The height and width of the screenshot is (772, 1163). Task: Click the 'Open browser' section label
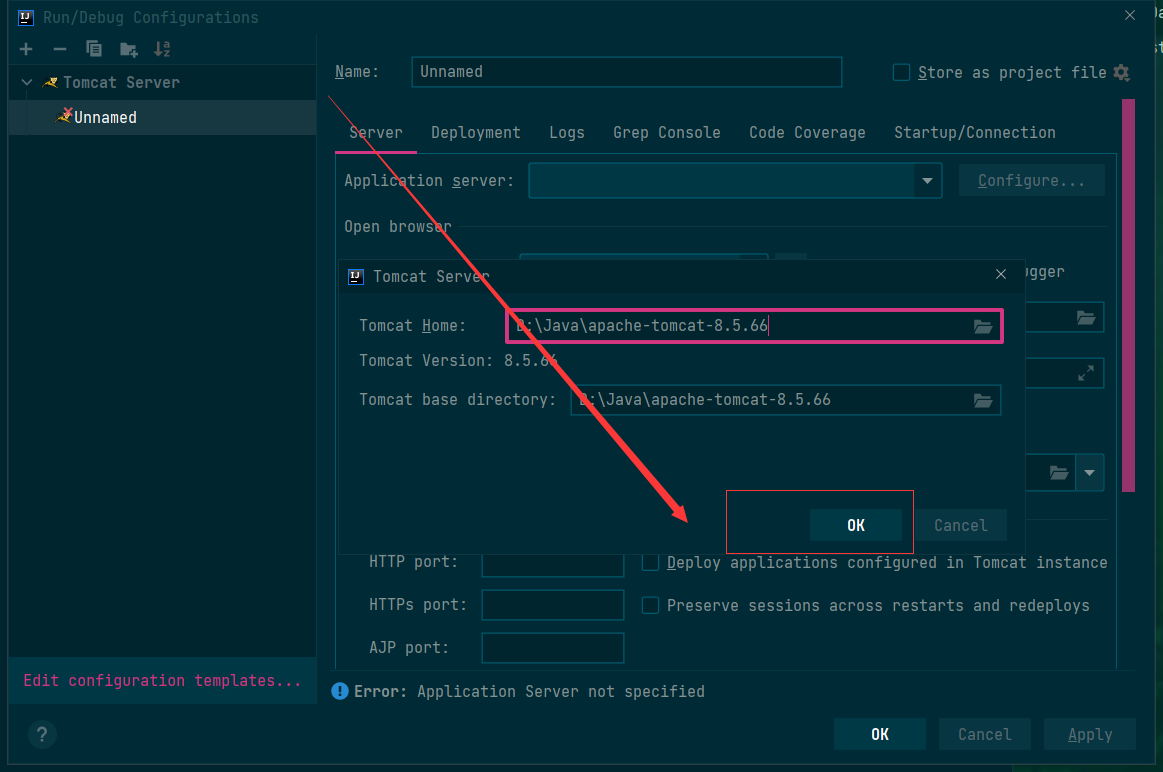398,226
